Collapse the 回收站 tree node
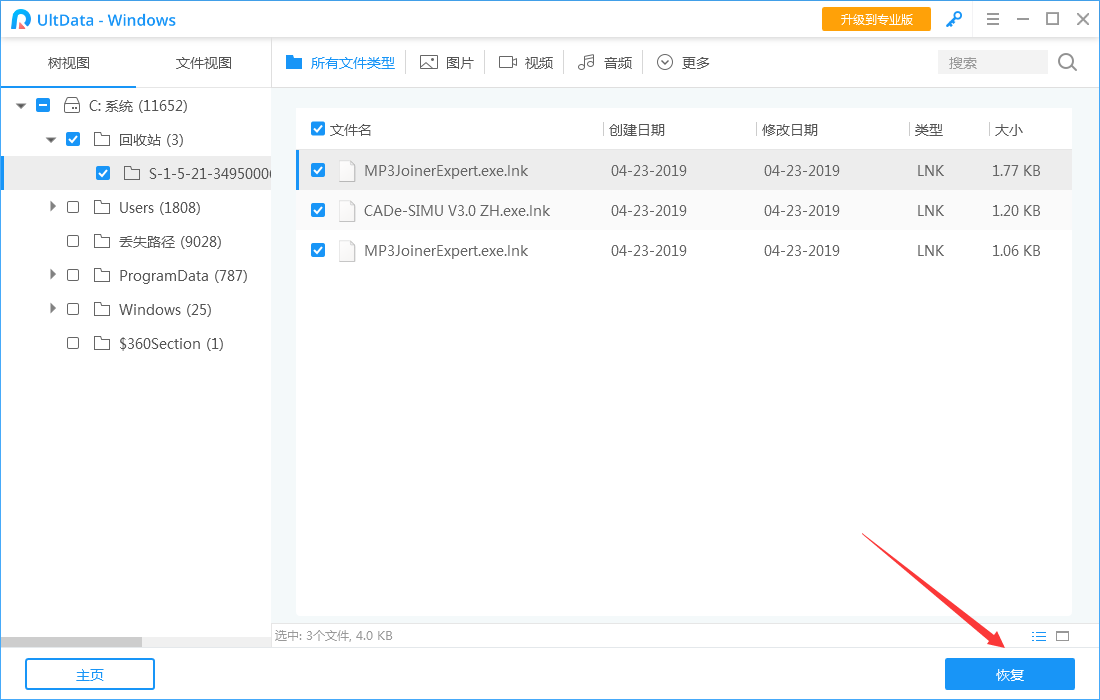This screenshot has height=700, width=1100. [x=51, y=140]
